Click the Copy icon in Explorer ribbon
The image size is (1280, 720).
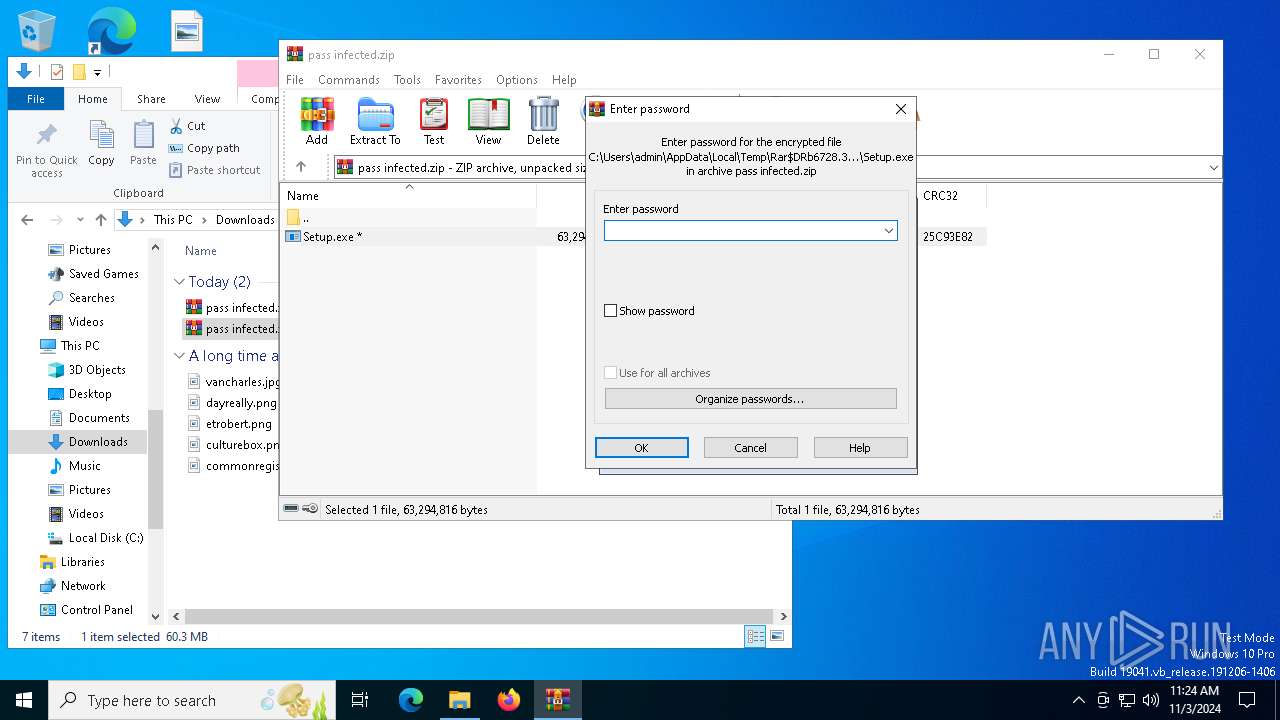coord(101,143)
